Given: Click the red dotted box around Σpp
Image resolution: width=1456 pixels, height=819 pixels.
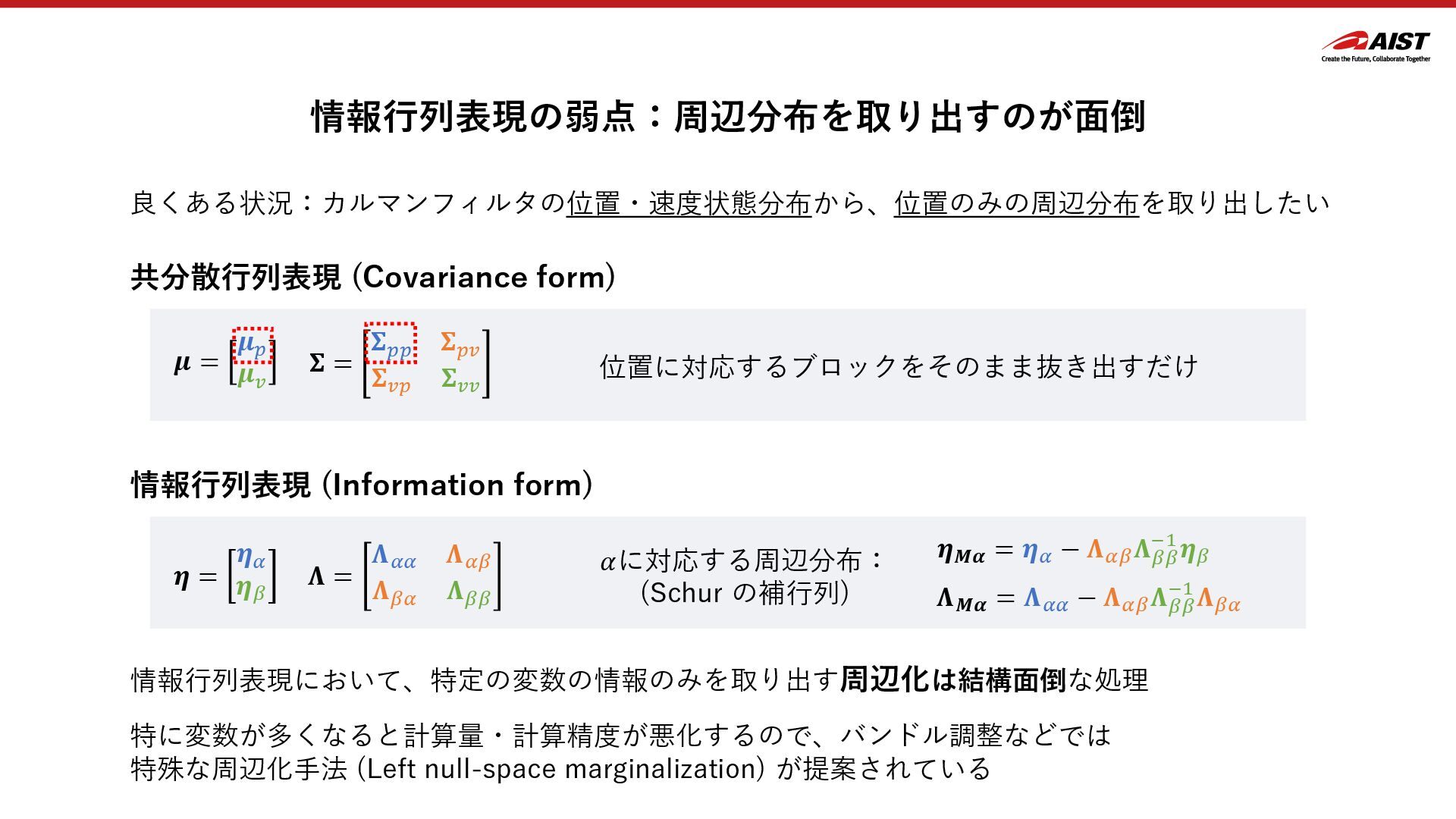Looking at the screenshot, I should [391, 343].
